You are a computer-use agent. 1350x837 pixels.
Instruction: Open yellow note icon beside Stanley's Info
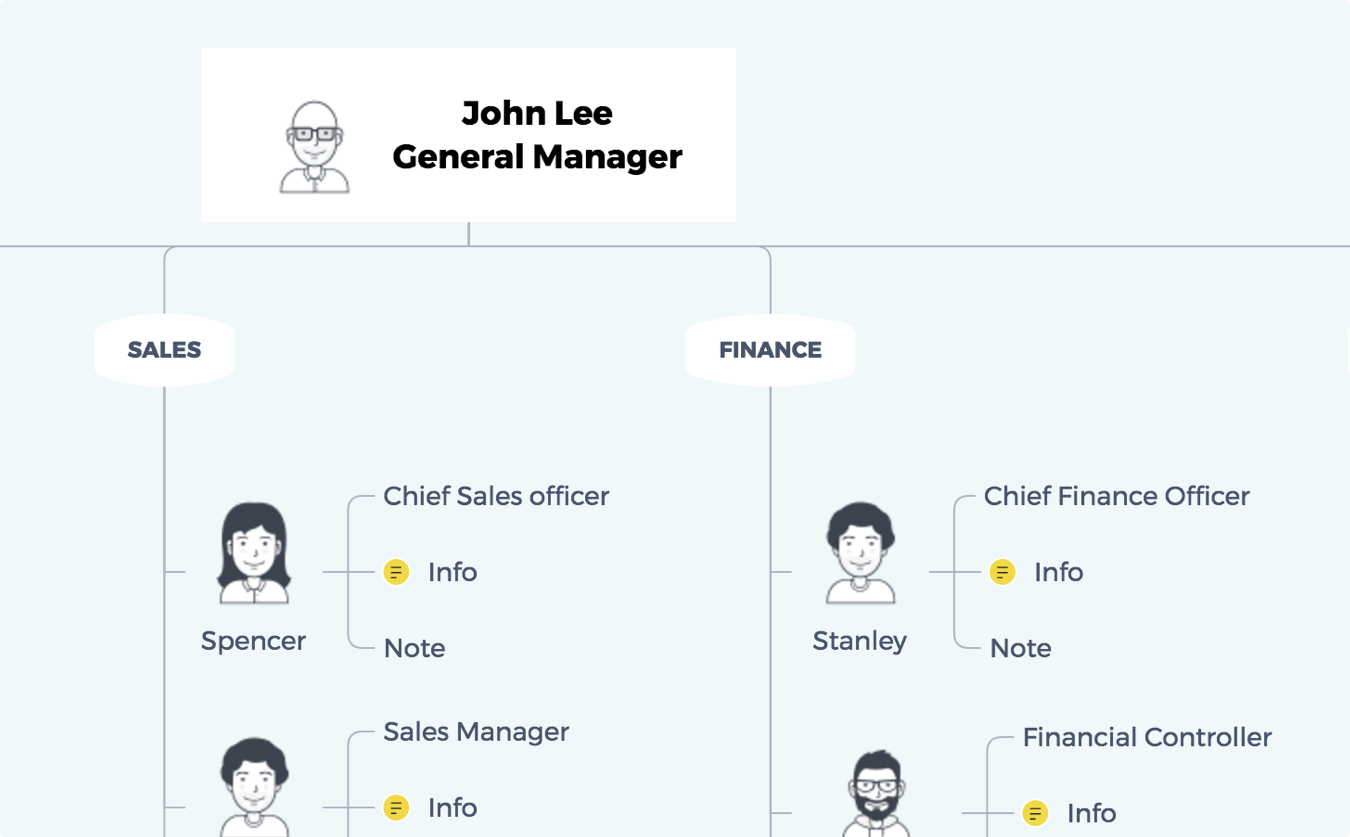point(1002,572)
